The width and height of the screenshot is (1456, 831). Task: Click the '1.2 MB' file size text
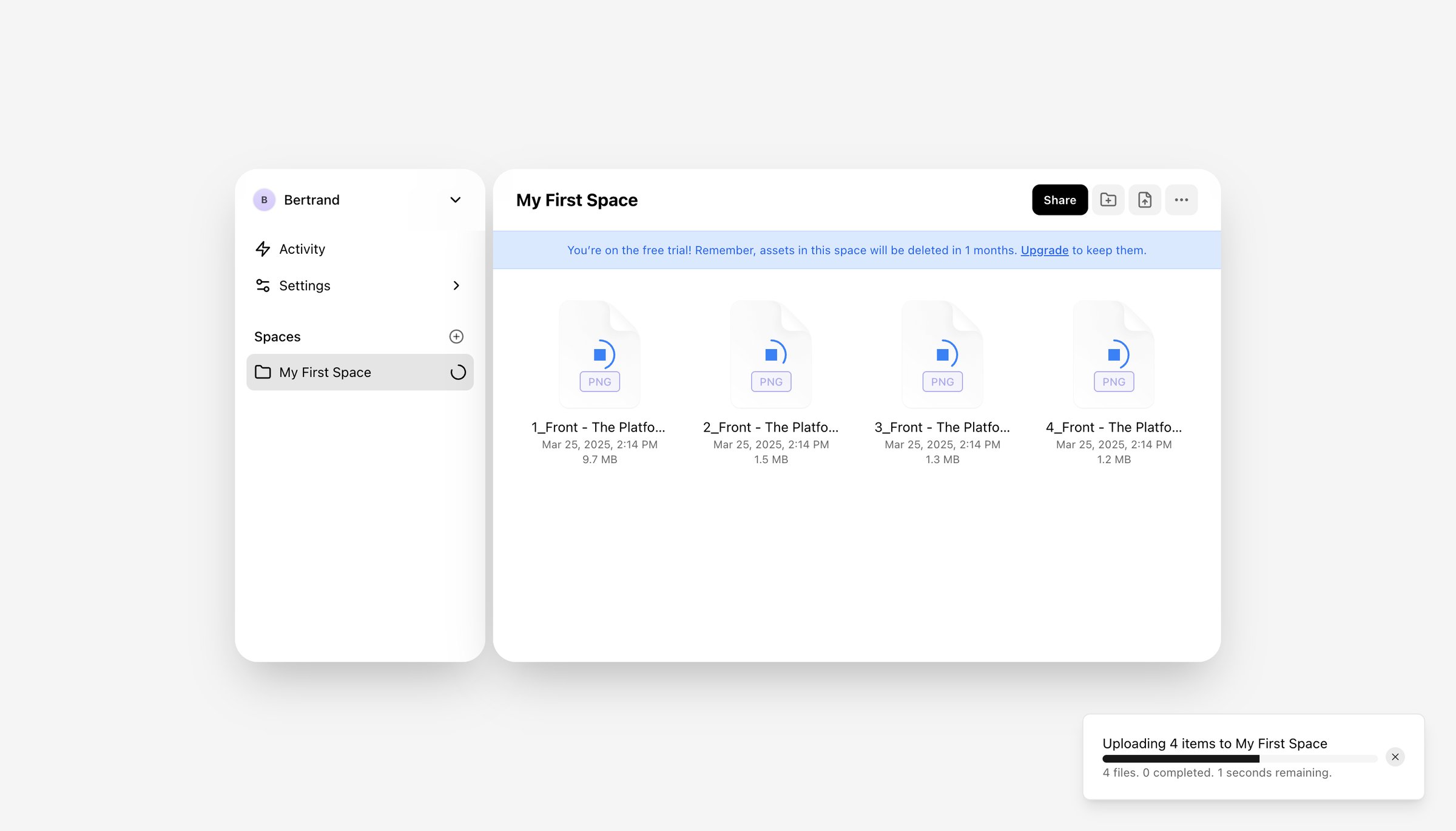click(x=1114, y=460)
